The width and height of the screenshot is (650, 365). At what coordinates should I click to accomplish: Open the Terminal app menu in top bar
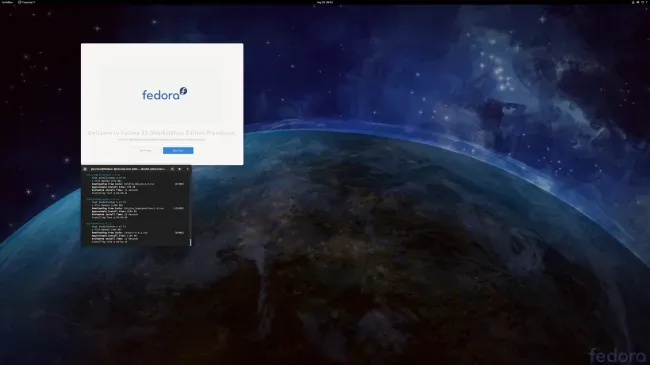(27, 2)
